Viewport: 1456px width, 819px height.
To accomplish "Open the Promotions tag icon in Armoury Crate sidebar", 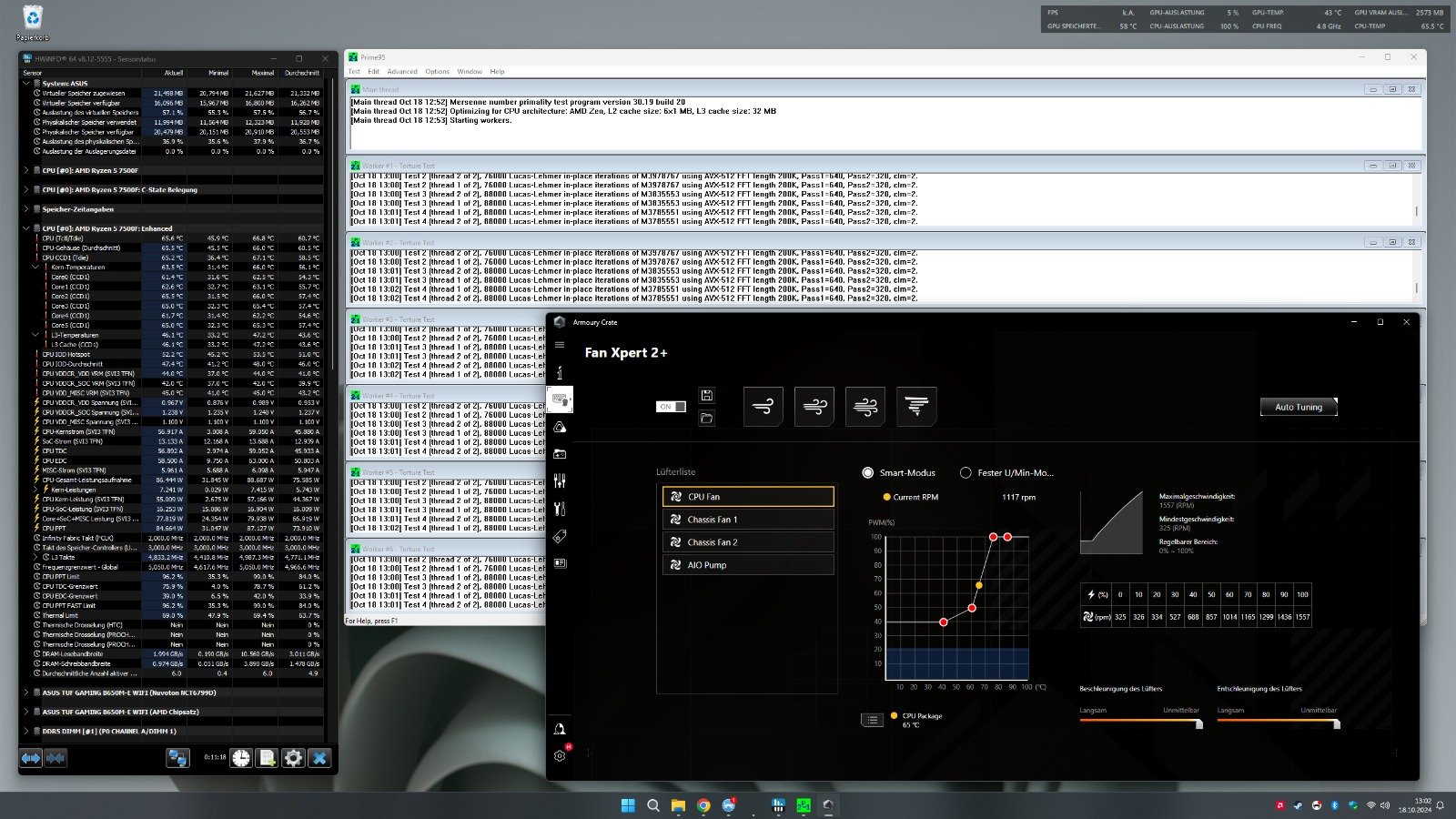I will (x=560, y=536).
